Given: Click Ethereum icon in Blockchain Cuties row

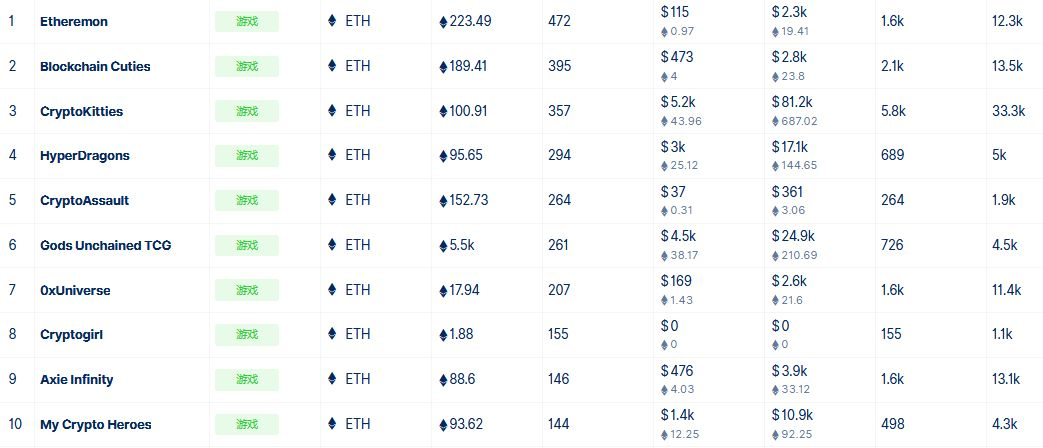Looking at the screenshot, I should pyautogui.click(x=333, y=66).
